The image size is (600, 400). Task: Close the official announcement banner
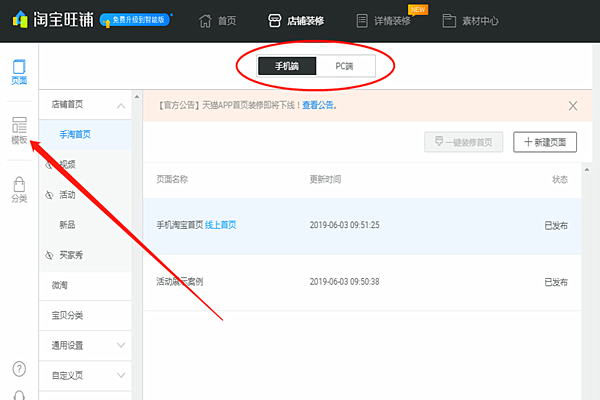click(573, 105)
